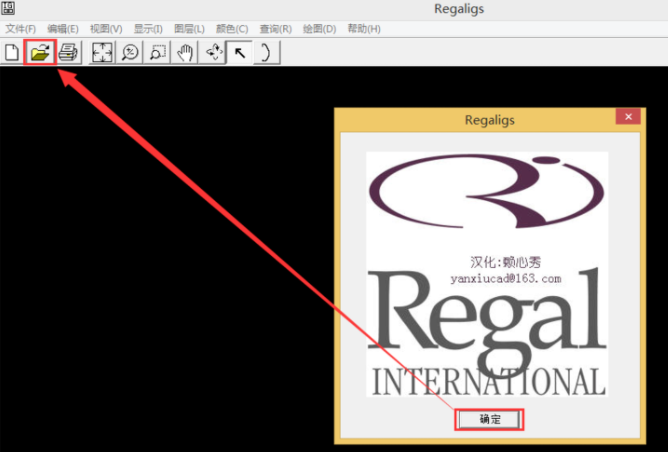Open the 颜色(C) menu
The image size is (668, 452).
[232, 29]
